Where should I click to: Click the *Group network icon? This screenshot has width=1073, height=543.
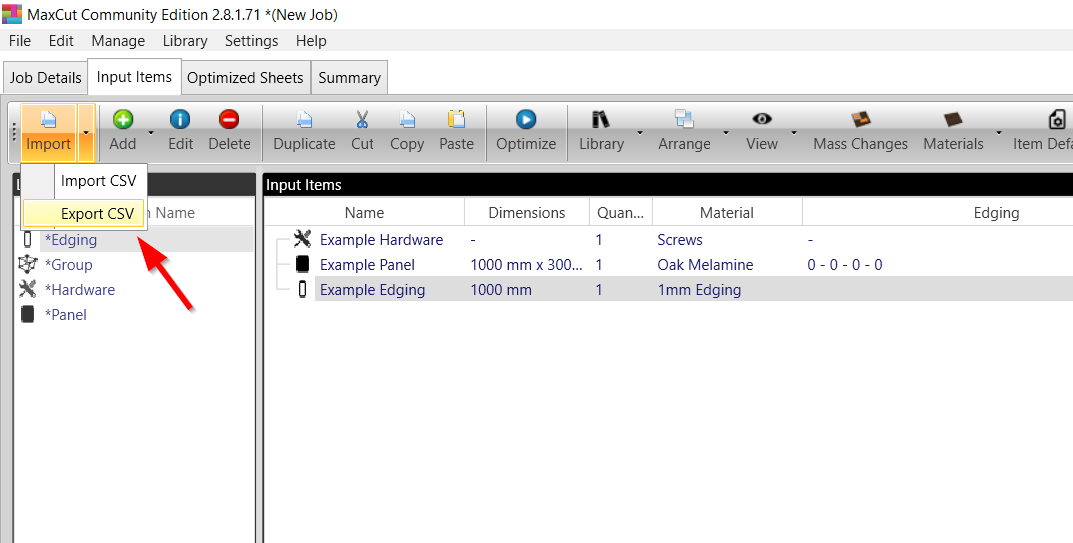pyautogui.click(x=27, y=264)
